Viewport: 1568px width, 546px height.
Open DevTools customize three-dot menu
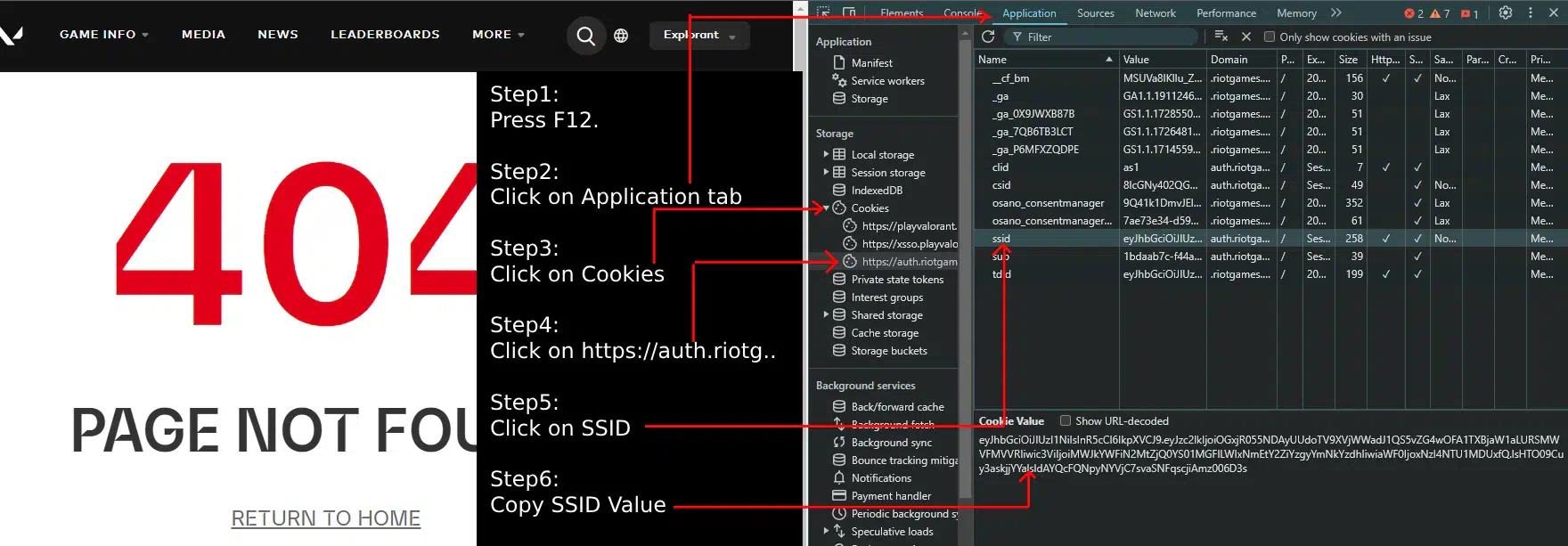(x=1531, y=12)
